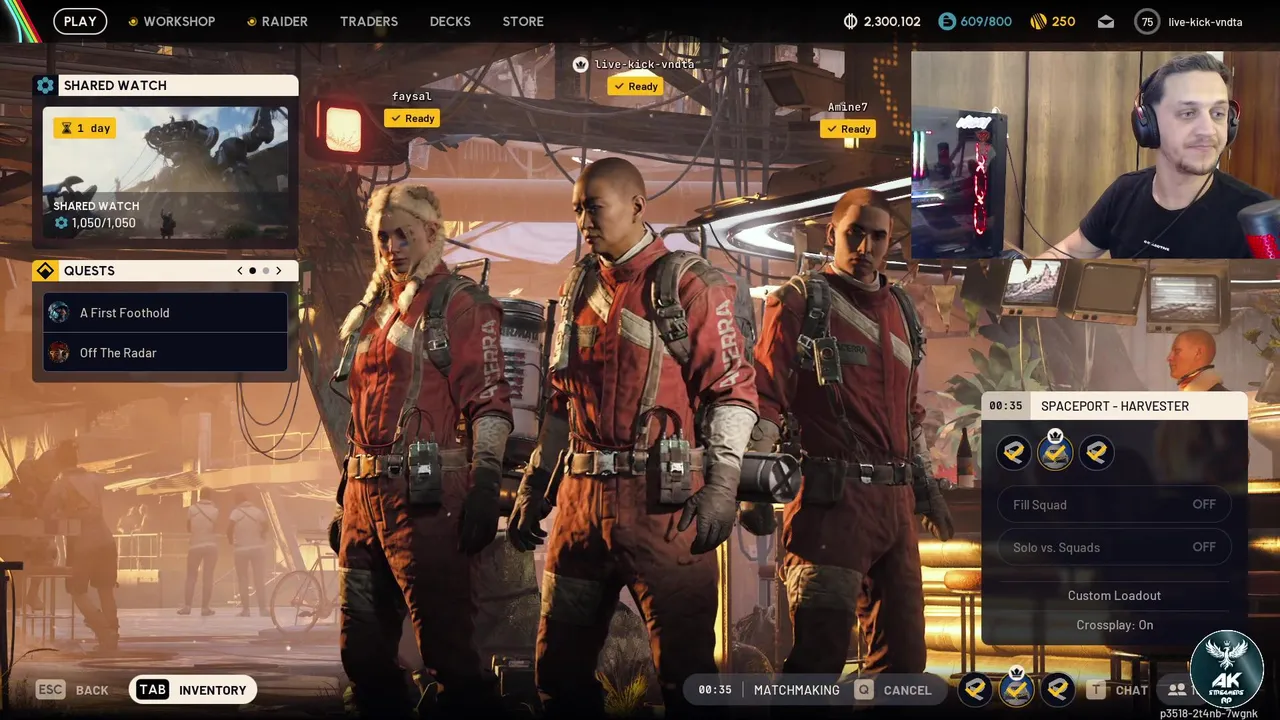This screenshot has width=1280, height=720.
Task: Open the level 75 player badge
Action: point(1147,21)
